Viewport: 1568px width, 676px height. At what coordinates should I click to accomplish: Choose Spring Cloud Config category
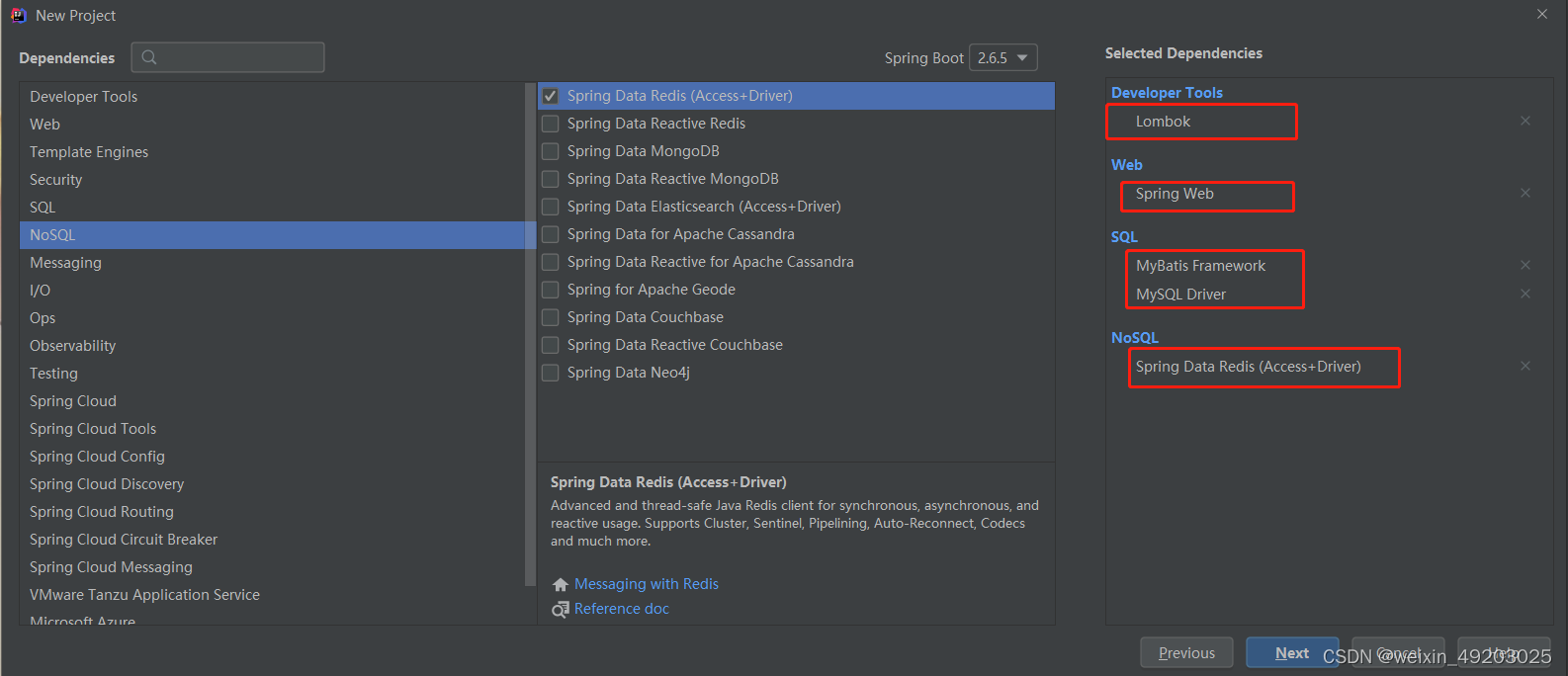pos(272,457)
